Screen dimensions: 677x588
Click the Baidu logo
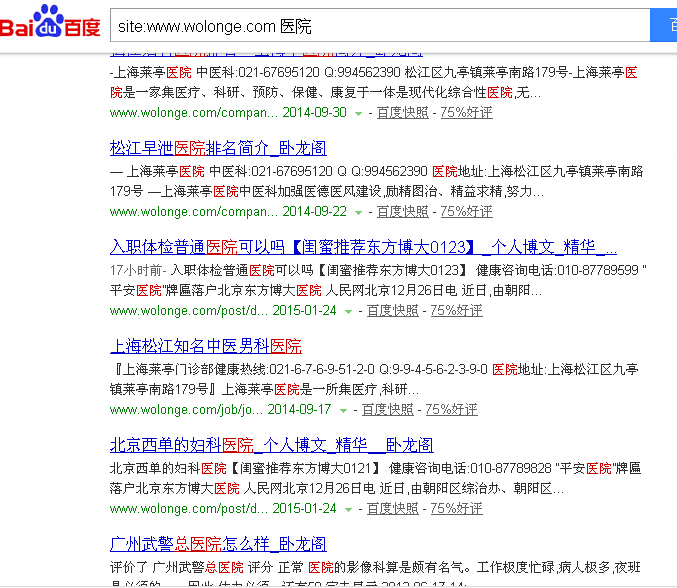click(x=50, y=22)
